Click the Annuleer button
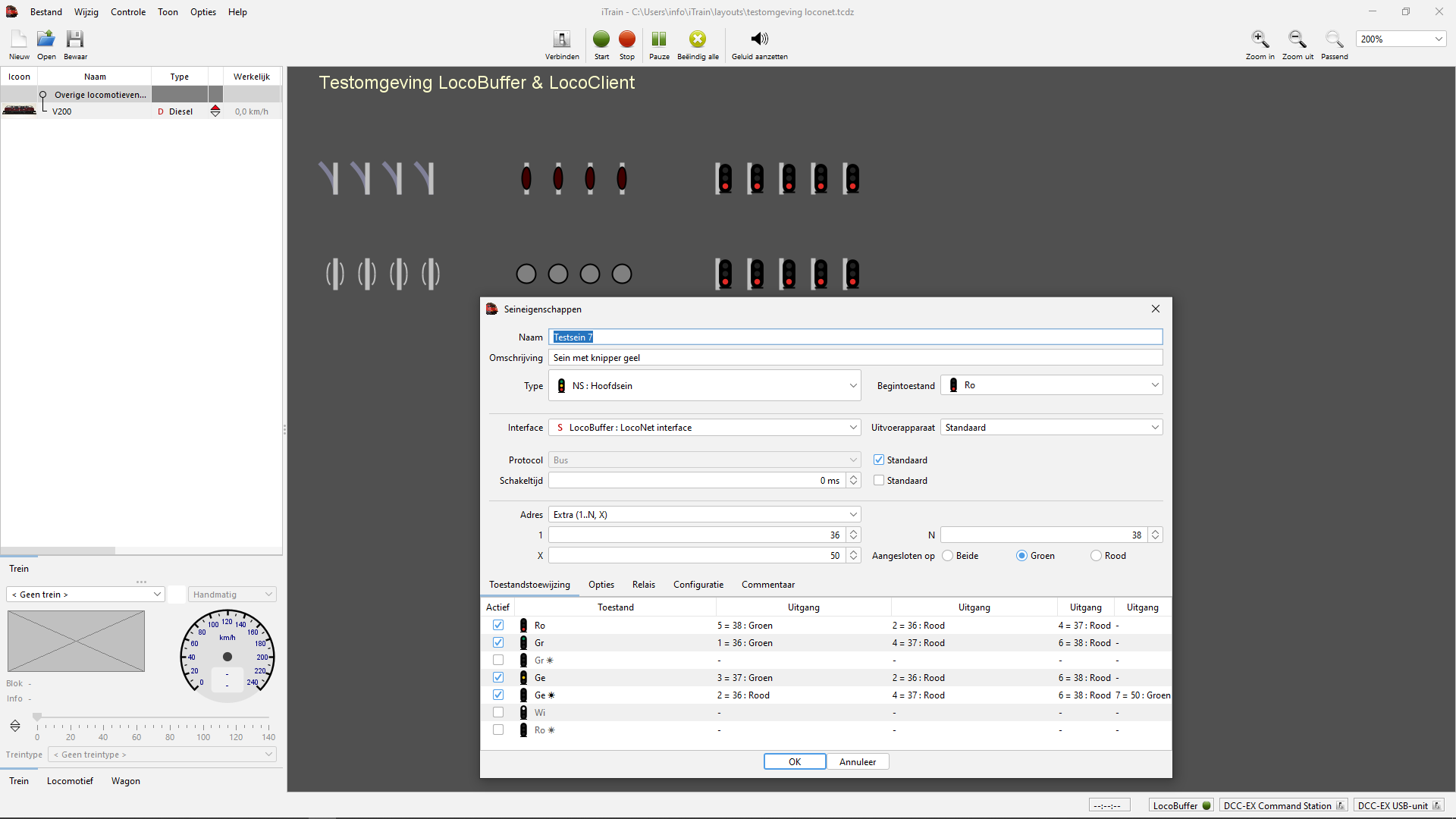Screen dimensions: 1456x819 tap(857, 762)
